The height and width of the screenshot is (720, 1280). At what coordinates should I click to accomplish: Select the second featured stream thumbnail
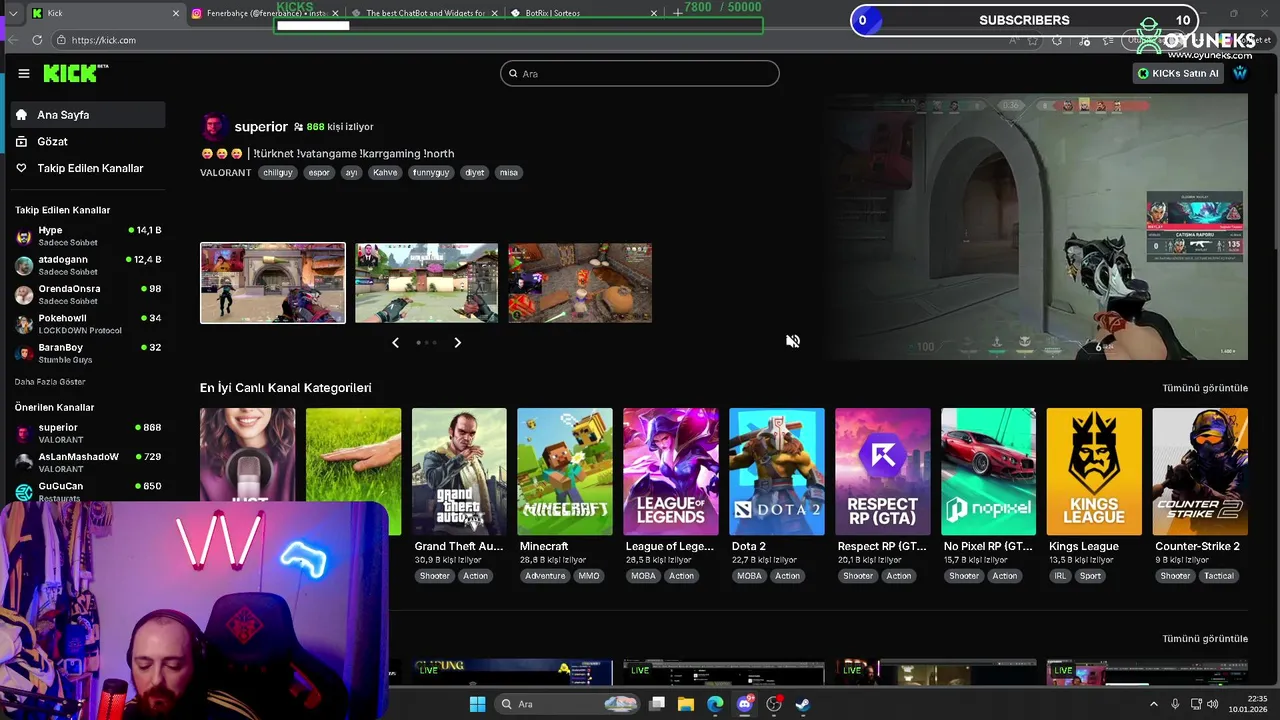coord(426,283)
